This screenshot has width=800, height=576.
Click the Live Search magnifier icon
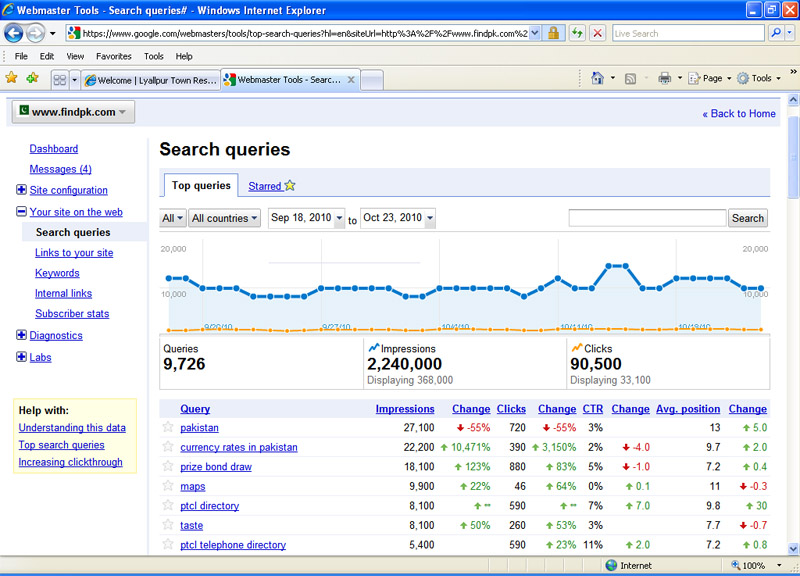(776, 34)
